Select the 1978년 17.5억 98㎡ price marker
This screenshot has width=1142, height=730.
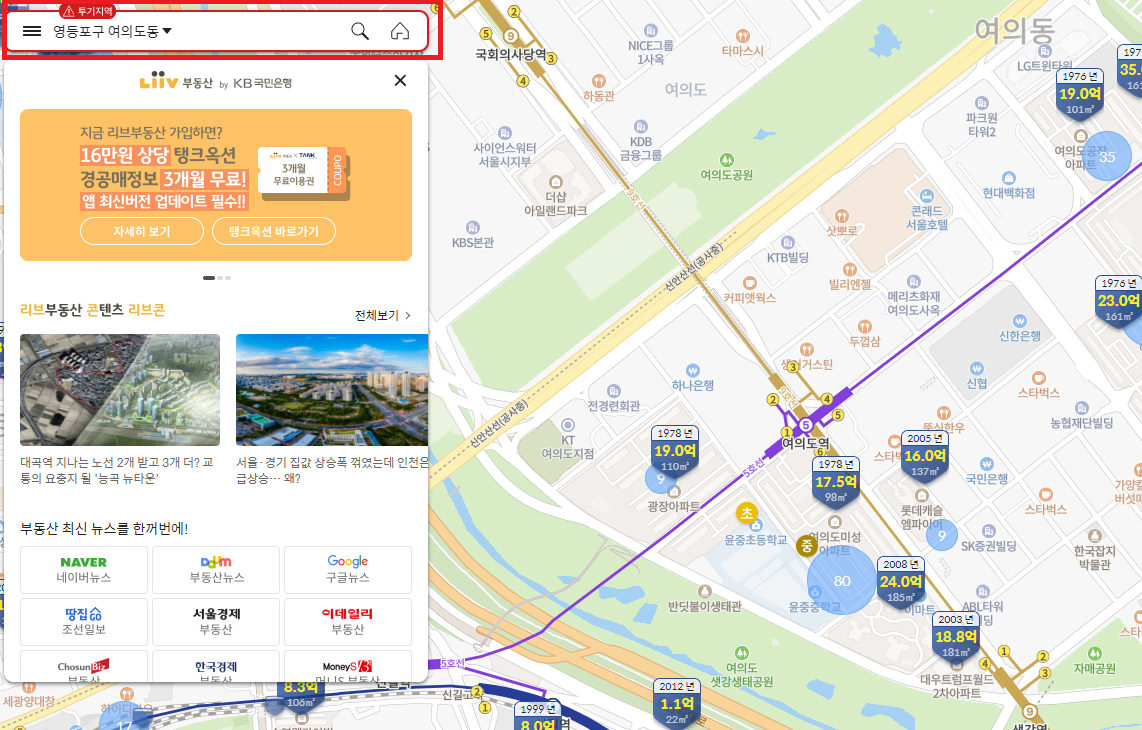[x=835, y=482]
